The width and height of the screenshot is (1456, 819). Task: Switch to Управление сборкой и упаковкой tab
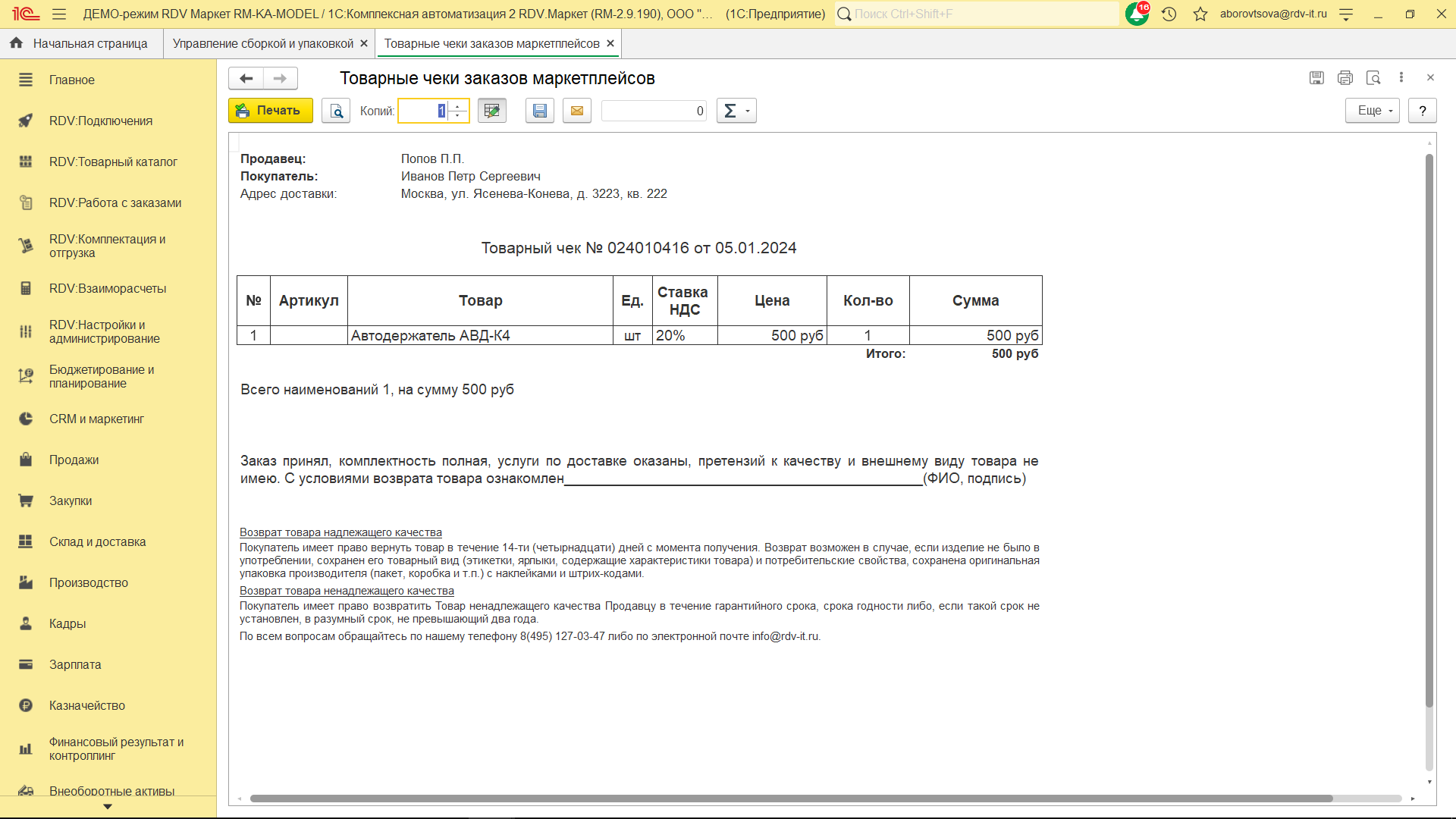click(262, 44)
